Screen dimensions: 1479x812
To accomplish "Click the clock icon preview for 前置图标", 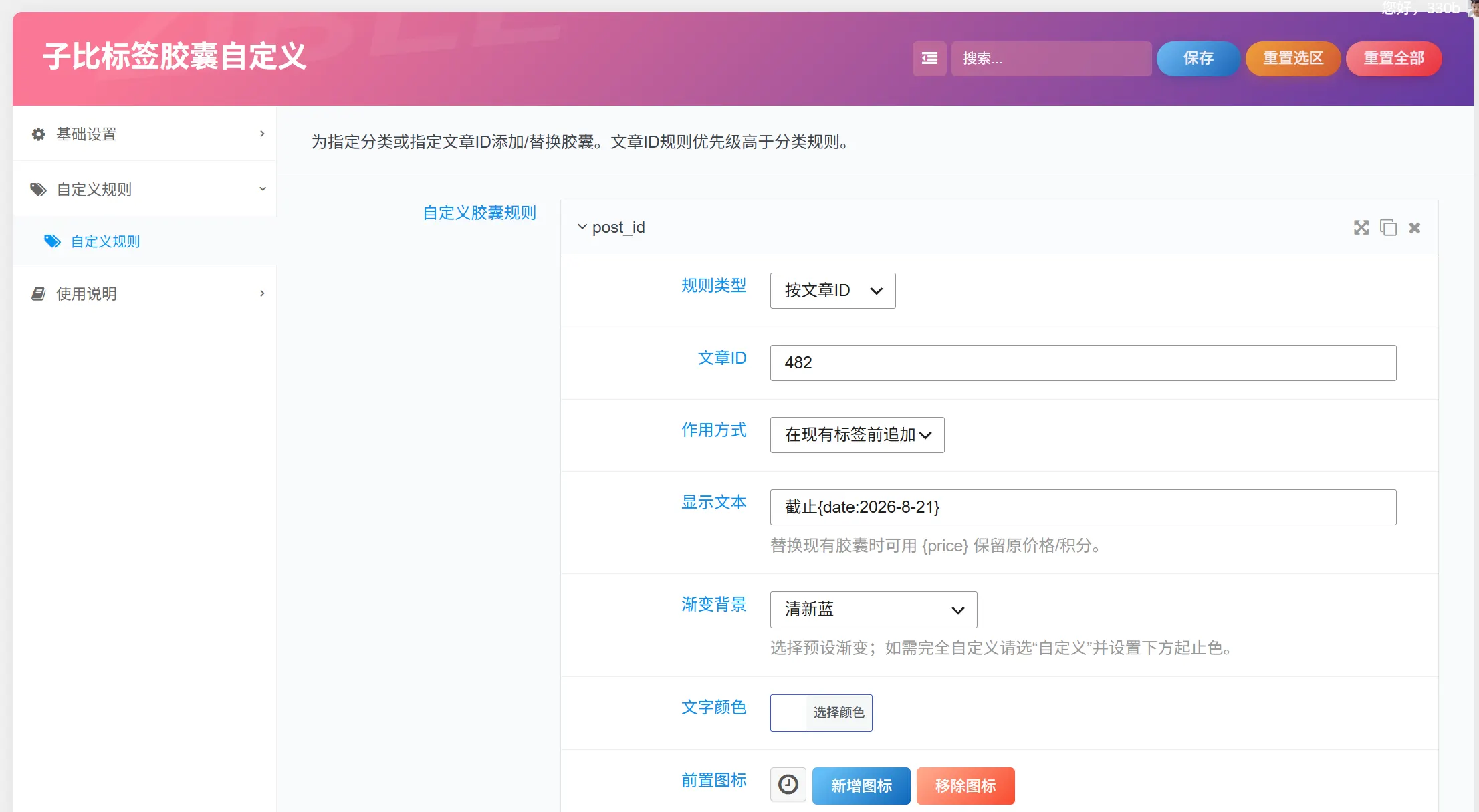I will pyautogui.click(x=788, y=785).
